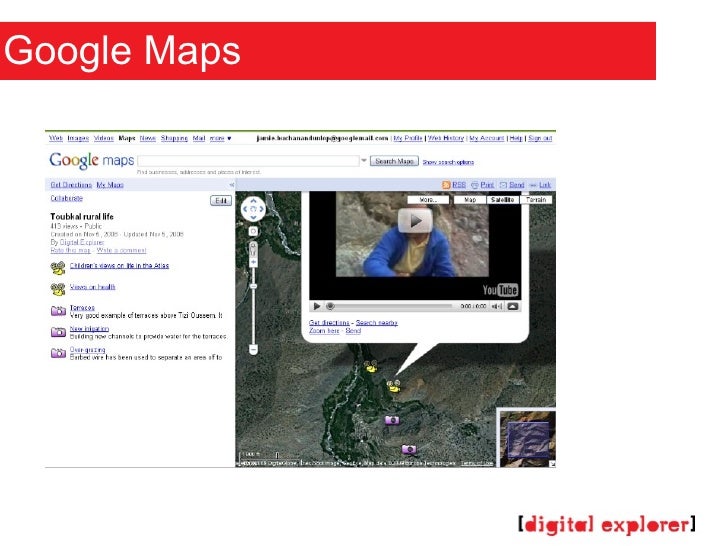Click the Print link in map toolbar
This screenshot has height=546, width=728.
[482, 185]
